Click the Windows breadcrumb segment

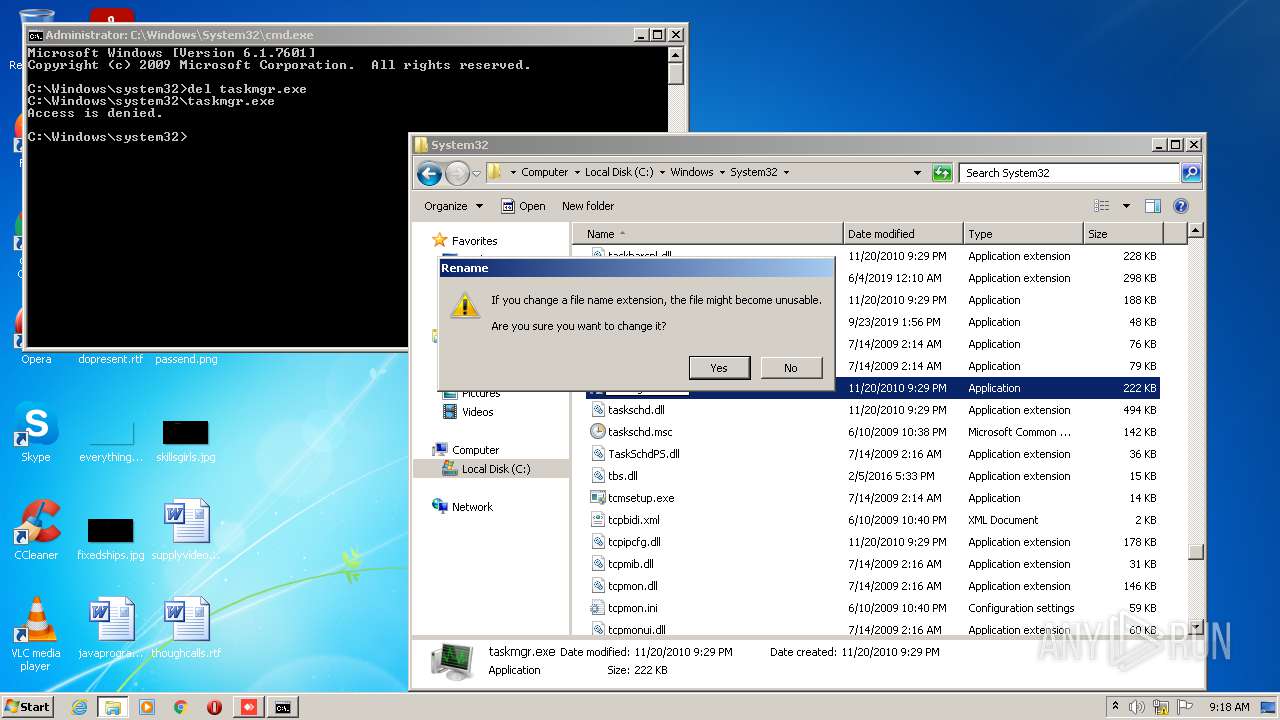pos(692,172)
